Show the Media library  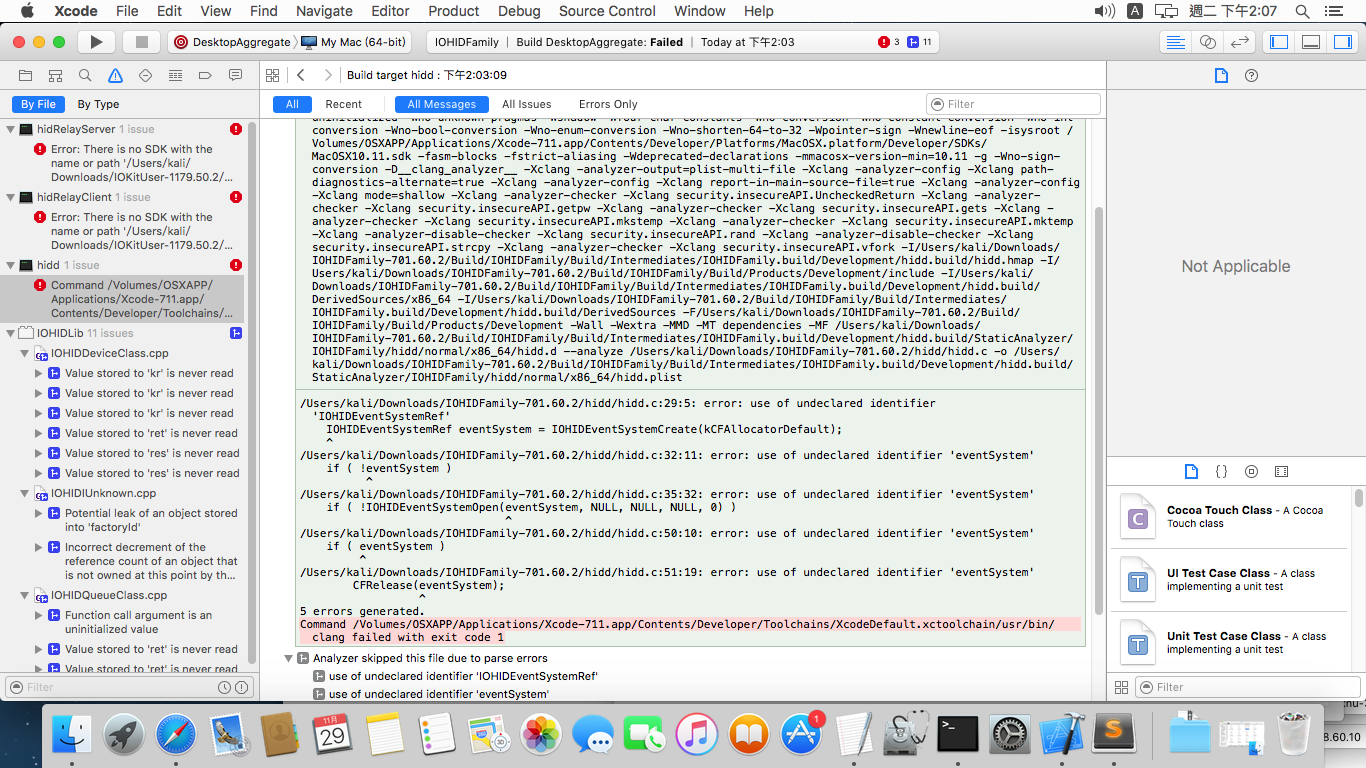(1282, 471)
